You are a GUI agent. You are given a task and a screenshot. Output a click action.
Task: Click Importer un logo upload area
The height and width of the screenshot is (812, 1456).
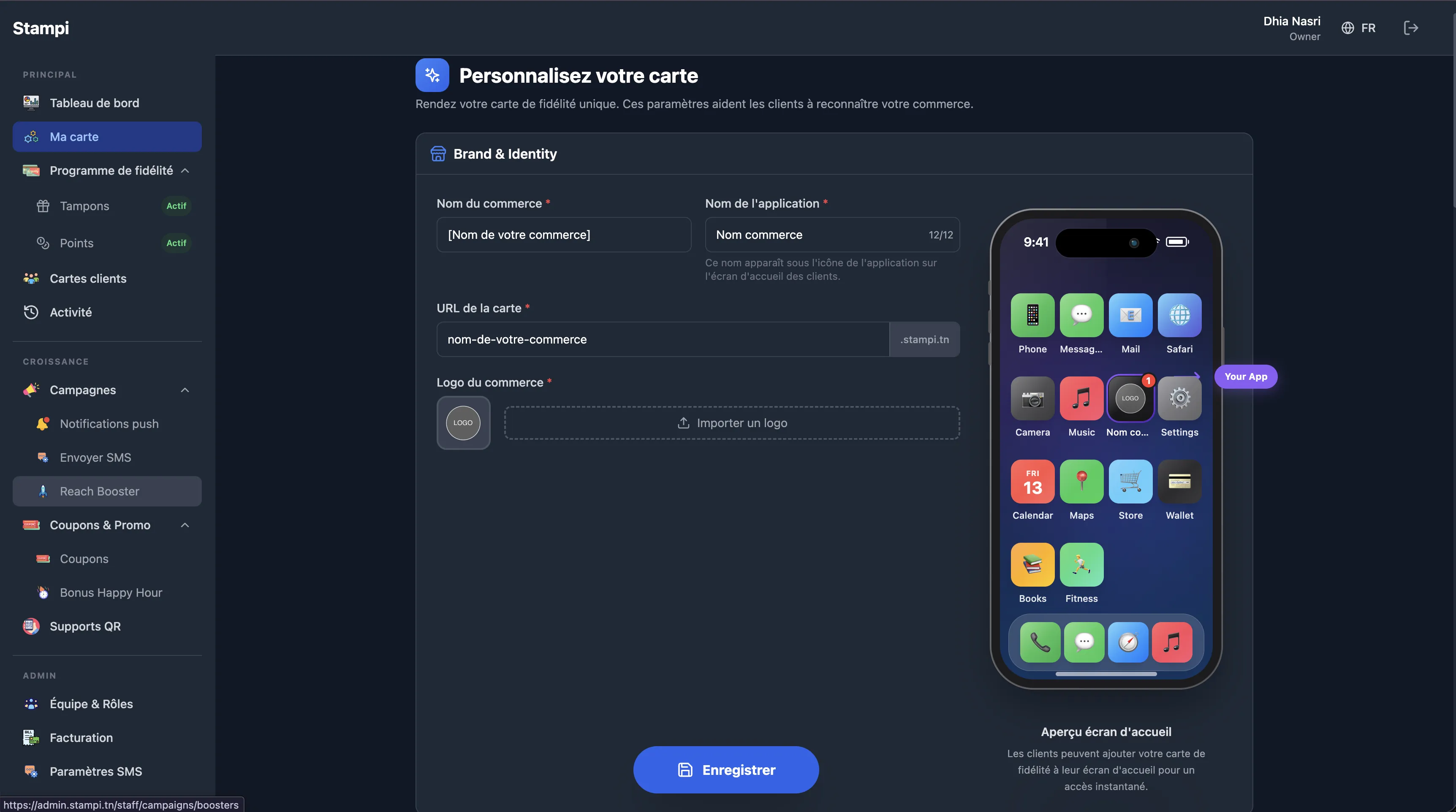click(732, 422)
